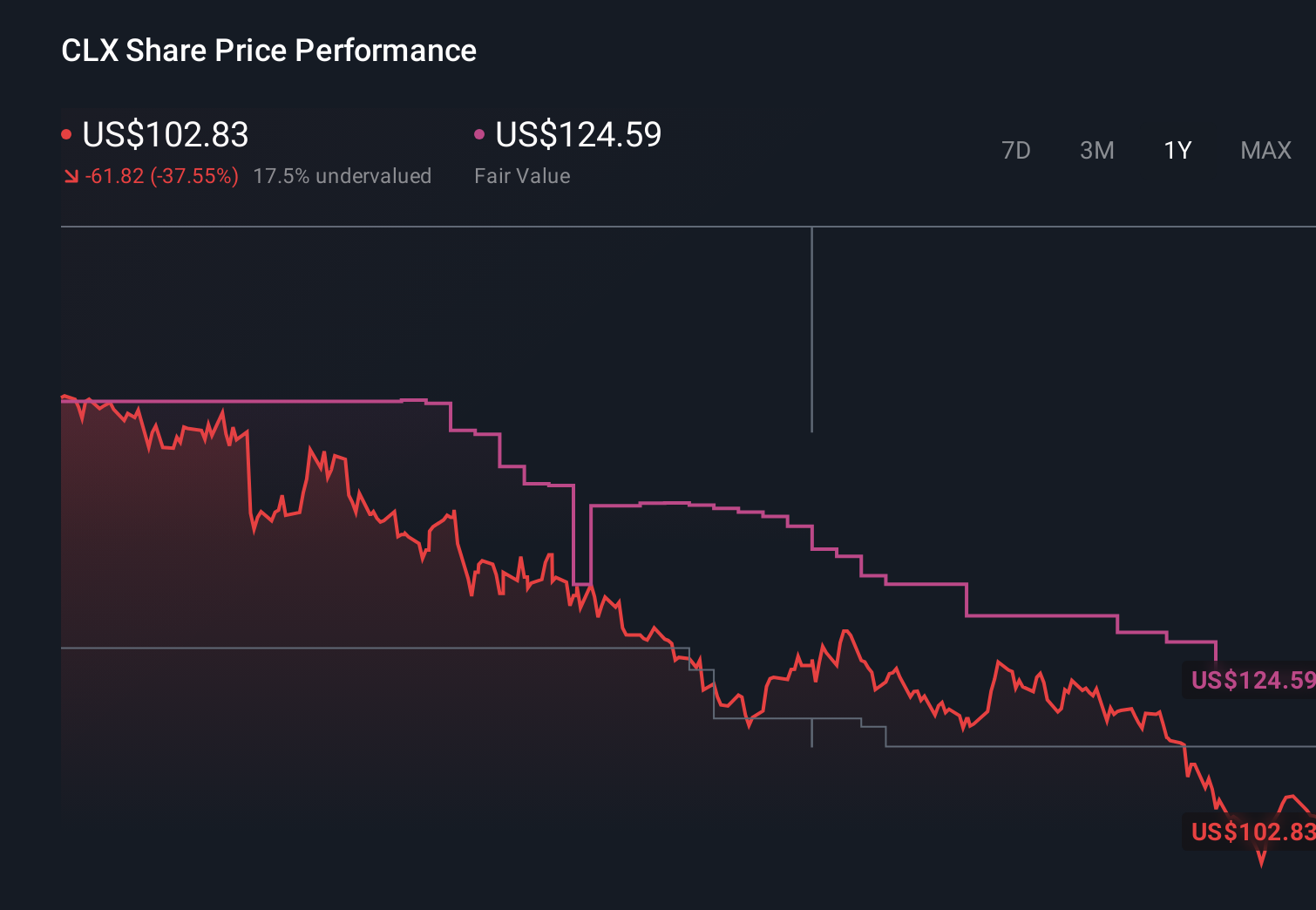
Task: Click the 17.5% undervalued link
Action: point(343,175)
